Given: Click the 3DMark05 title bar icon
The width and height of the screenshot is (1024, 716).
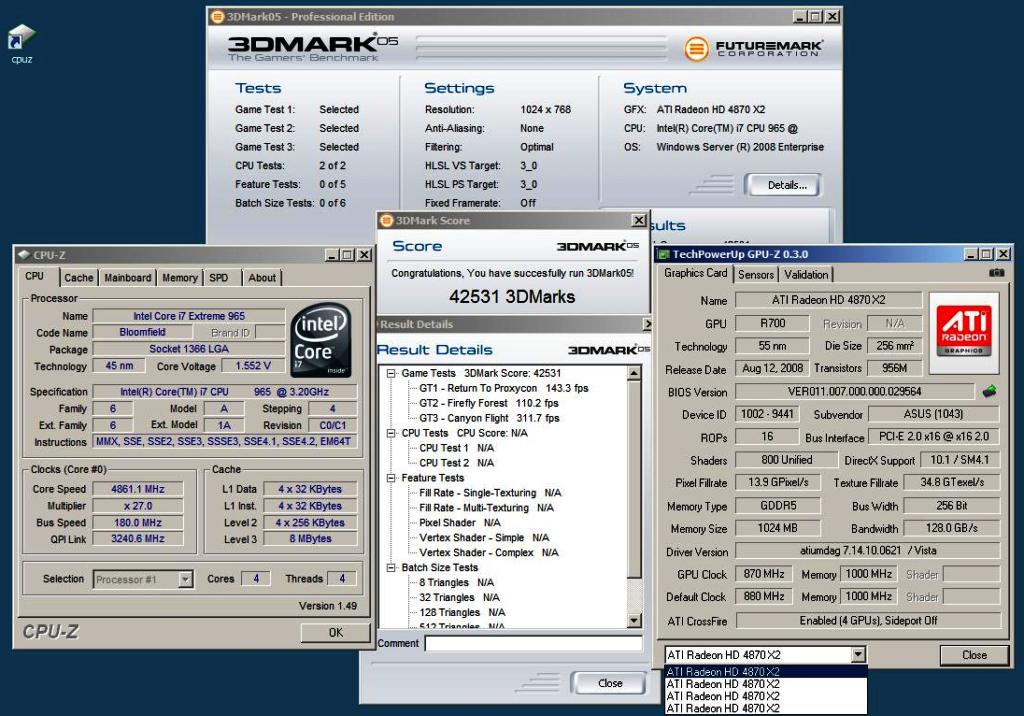Looking at the screenshot, I should 217,16.
